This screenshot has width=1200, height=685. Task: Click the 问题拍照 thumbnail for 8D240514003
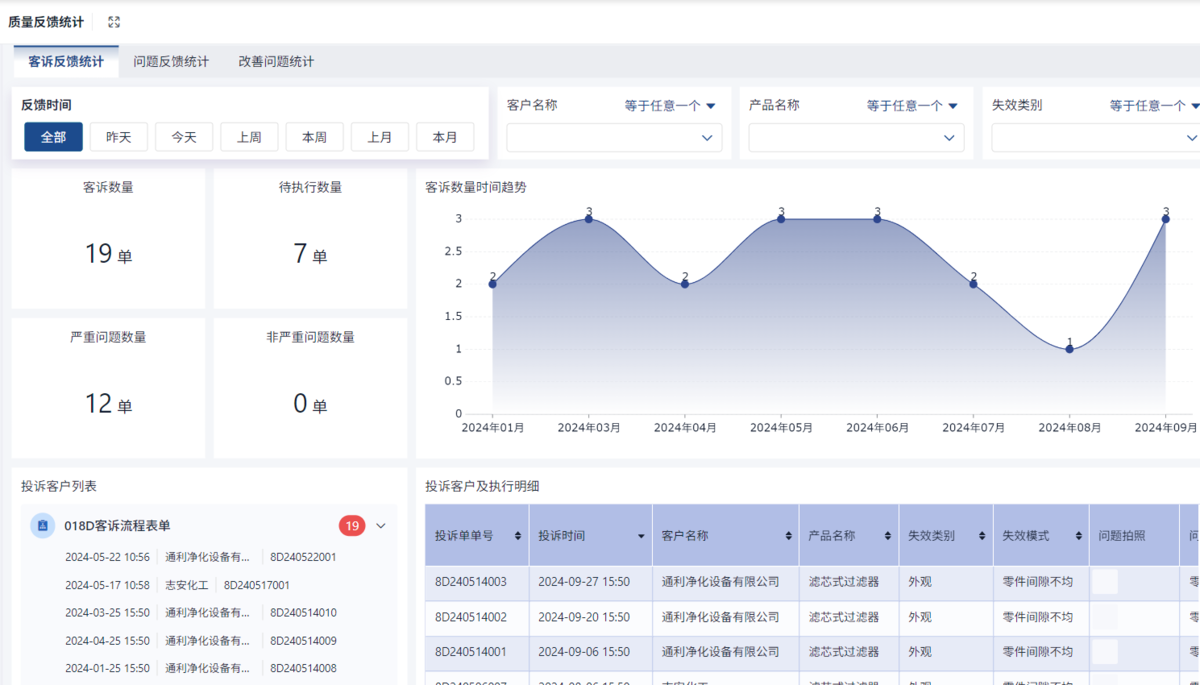tap(1104, 581)
